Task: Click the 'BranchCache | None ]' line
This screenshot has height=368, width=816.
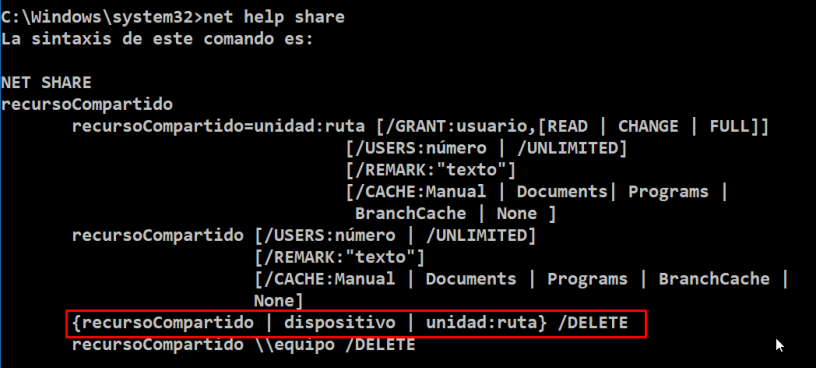Action: click(455, 213)
